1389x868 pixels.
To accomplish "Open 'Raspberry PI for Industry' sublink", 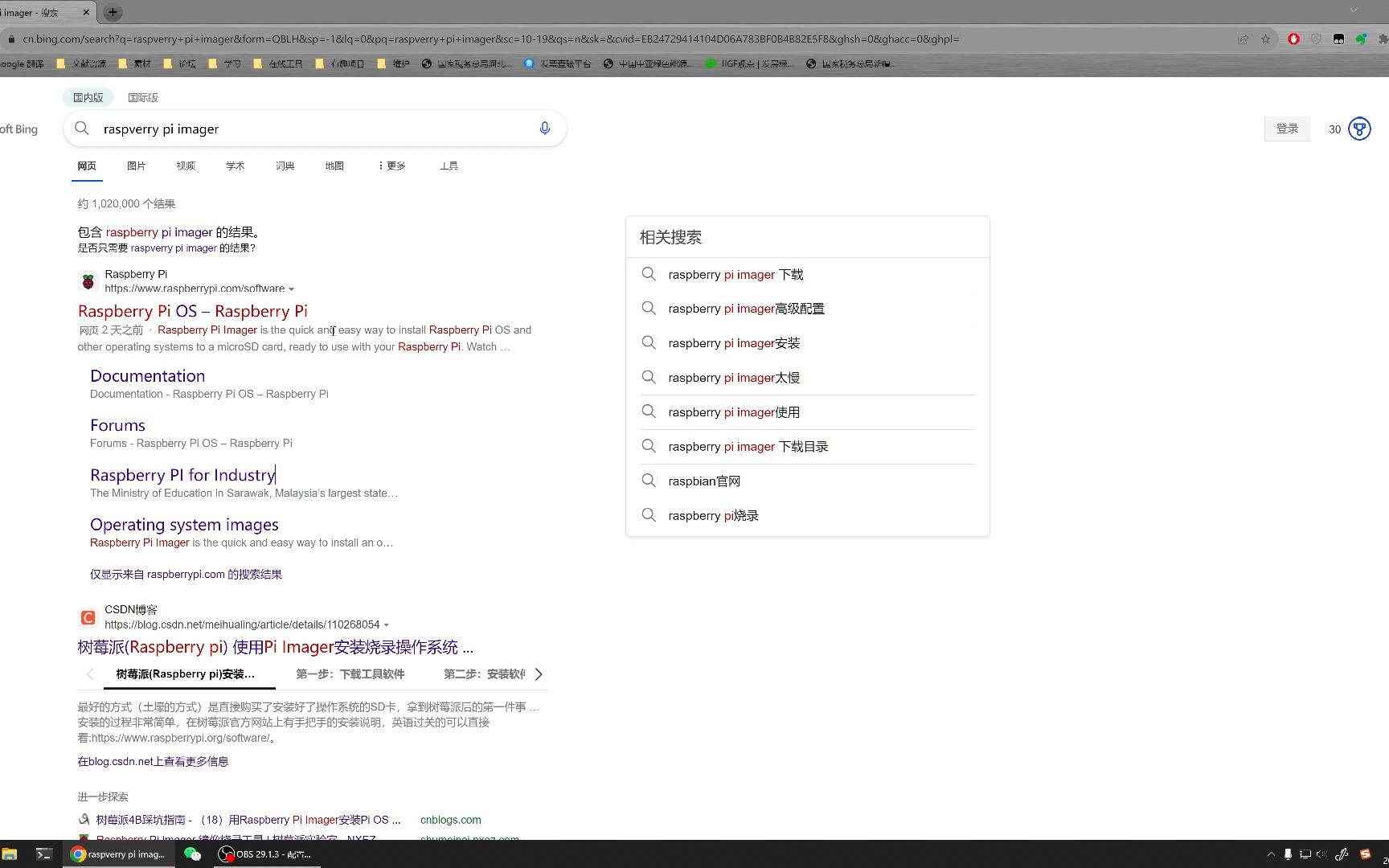I will (x=182, y=475).
